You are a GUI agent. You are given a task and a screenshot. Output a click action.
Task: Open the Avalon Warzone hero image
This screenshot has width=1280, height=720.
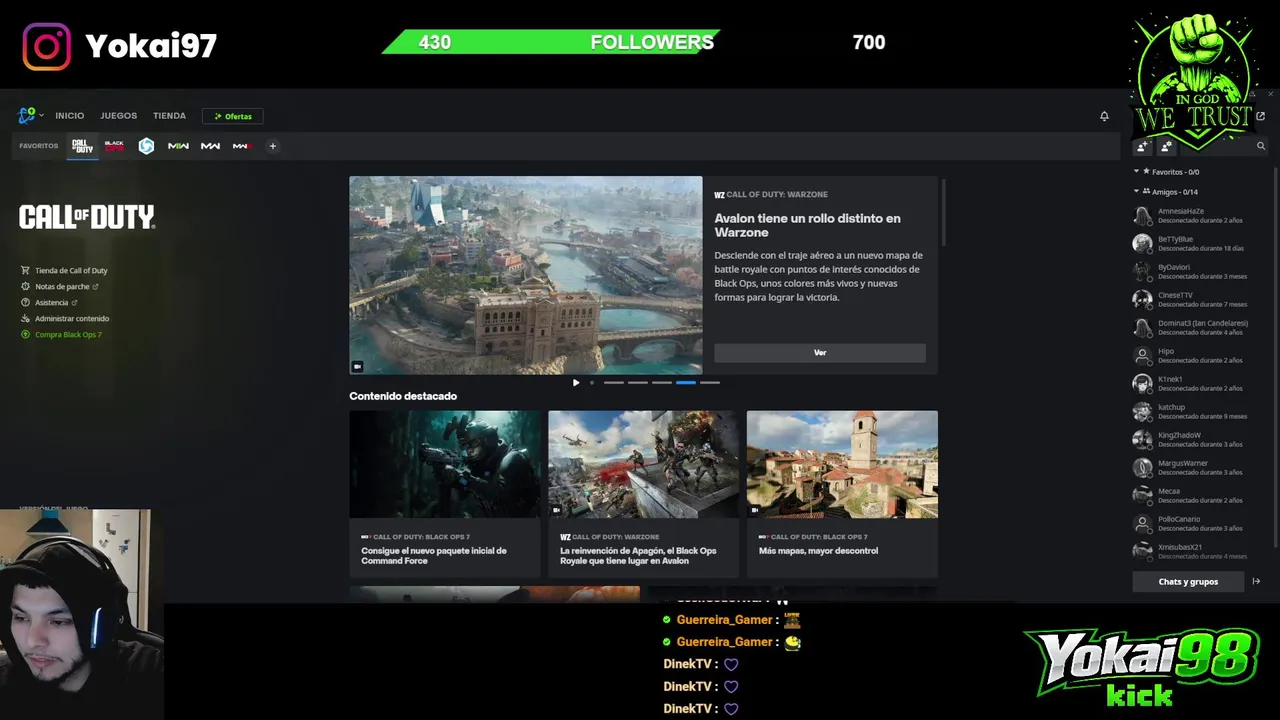(525, 275)
